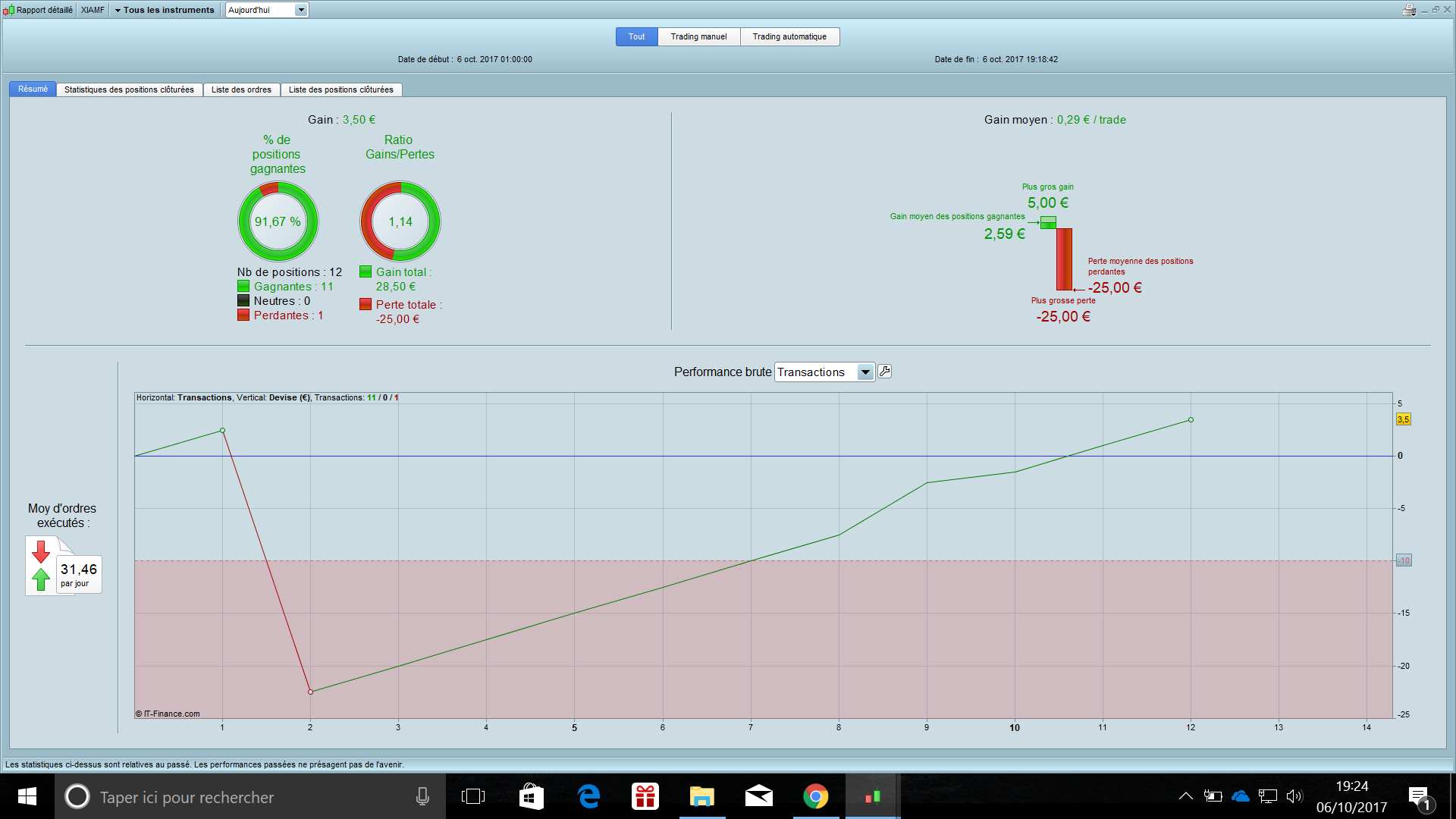Switch to Trading automatique filter
Viewport: 1456px width, 819px height.
tap(789, 36)
